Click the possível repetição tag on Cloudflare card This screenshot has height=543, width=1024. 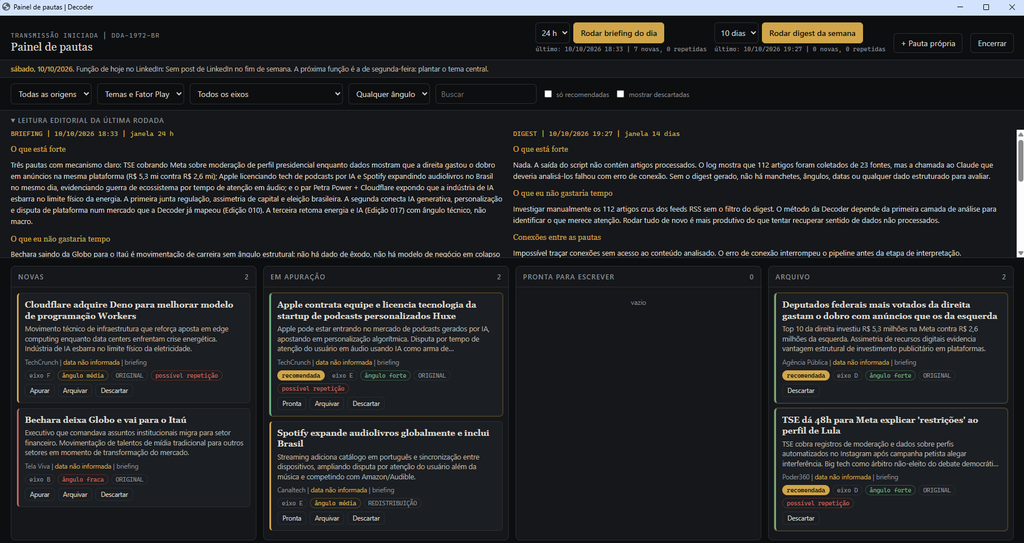tap(187, 376)
